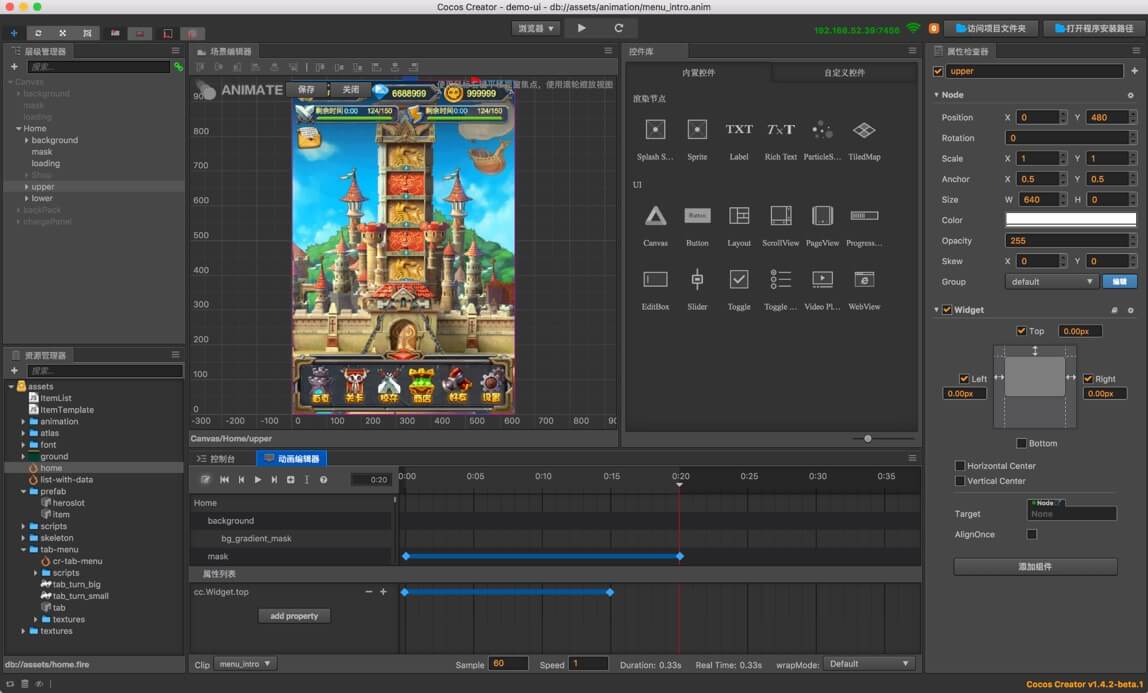Tick the AlignOnce checkbox
1148x693 pixels.
point(1032,535)
